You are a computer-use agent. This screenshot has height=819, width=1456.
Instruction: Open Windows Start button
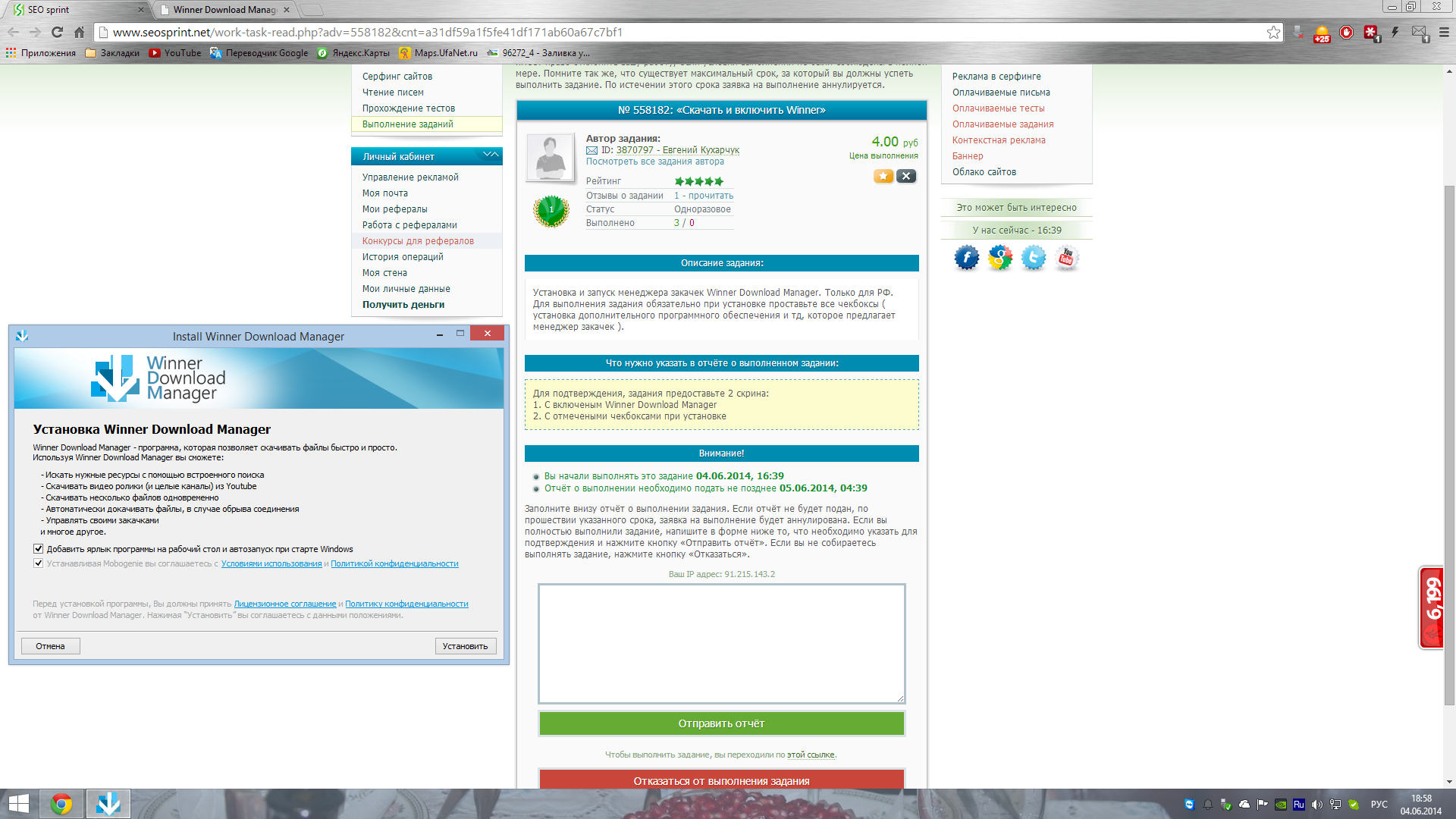pos(18,804)
